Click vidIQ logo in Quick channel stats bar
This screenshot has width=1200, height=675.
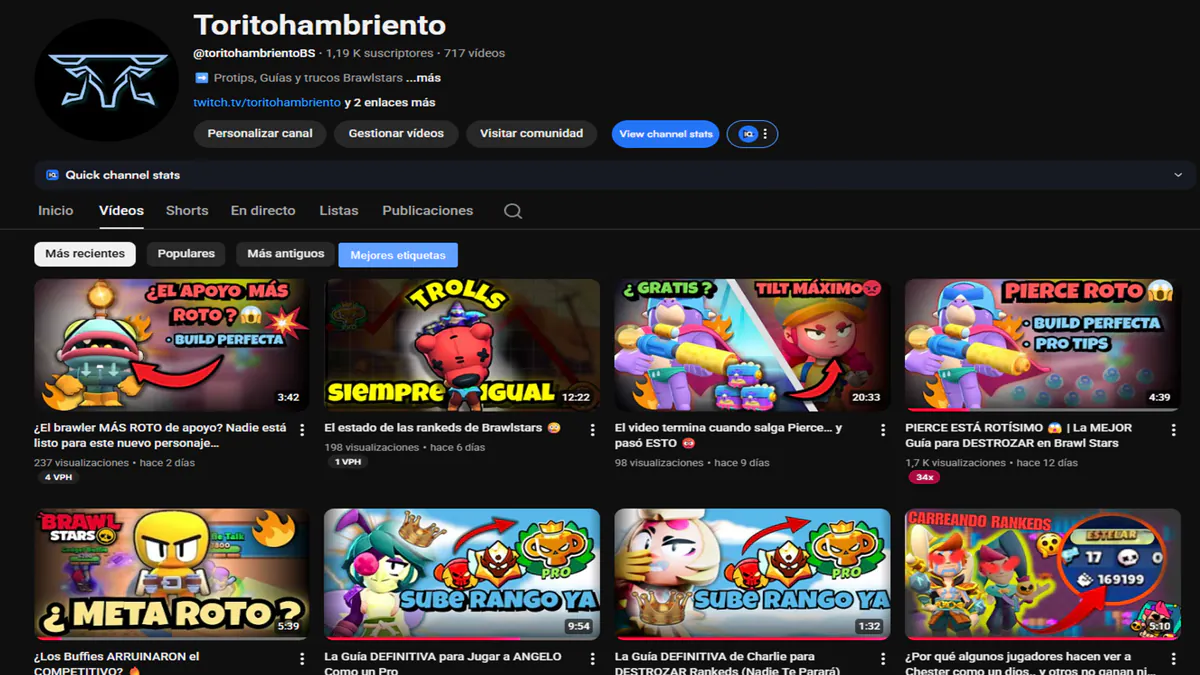(52, 175)
